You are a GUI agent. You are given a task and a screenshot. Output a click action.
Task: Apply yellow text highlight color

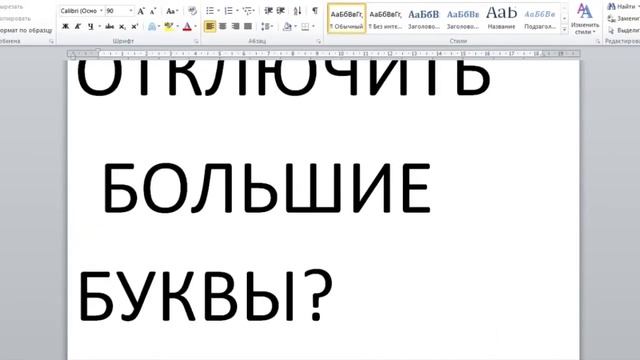[168, 27]
